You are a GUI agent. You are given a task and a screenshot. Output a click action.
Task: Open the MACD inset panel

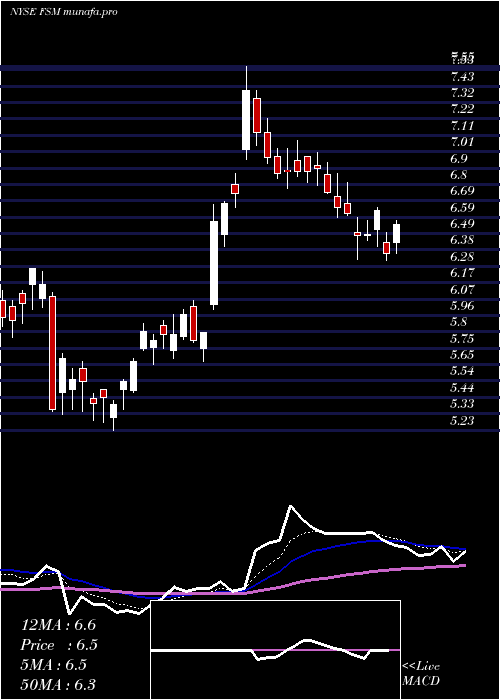tap(276, 650)
